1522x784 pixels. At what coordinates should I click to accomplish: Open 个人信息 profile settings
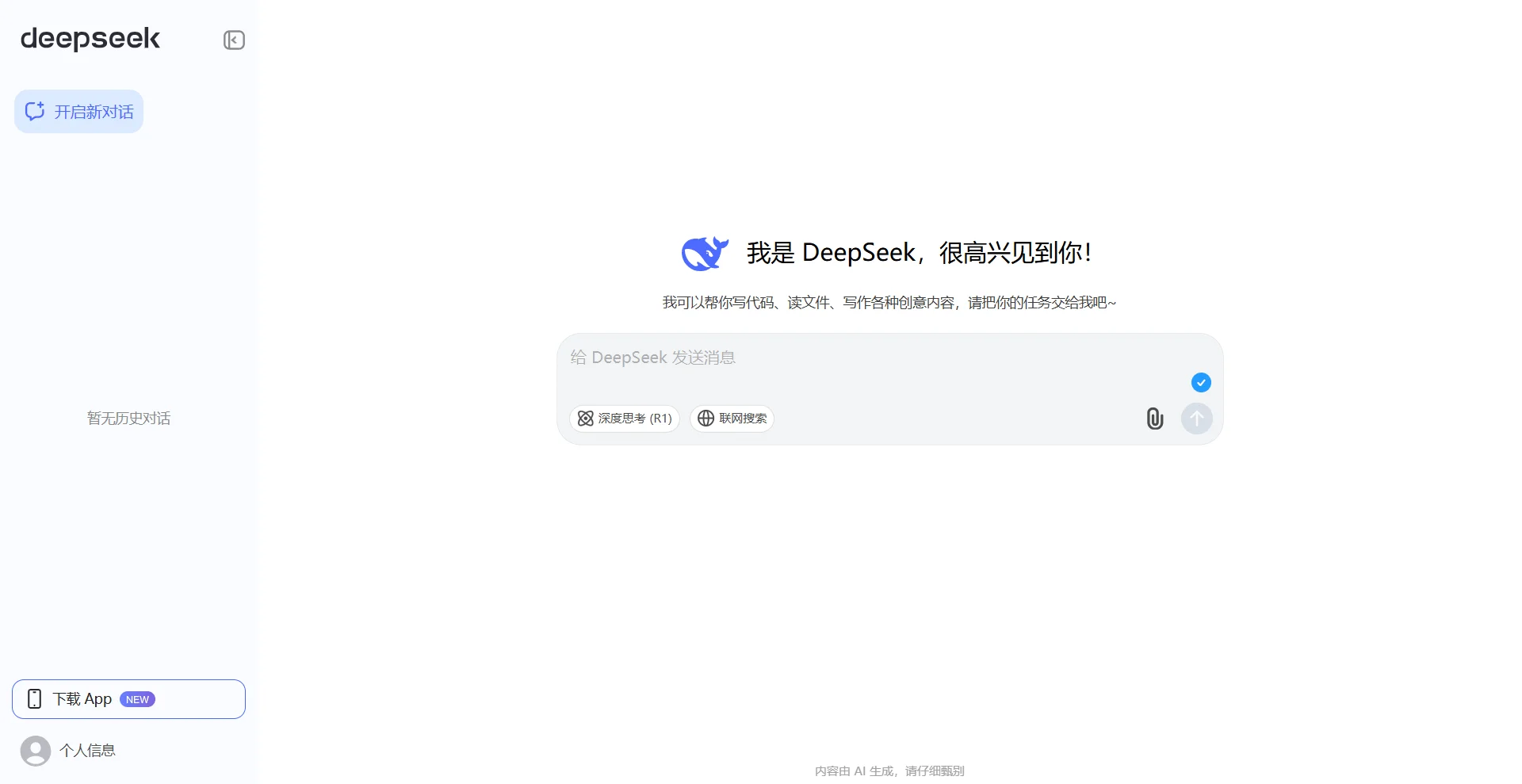(88, 749)
